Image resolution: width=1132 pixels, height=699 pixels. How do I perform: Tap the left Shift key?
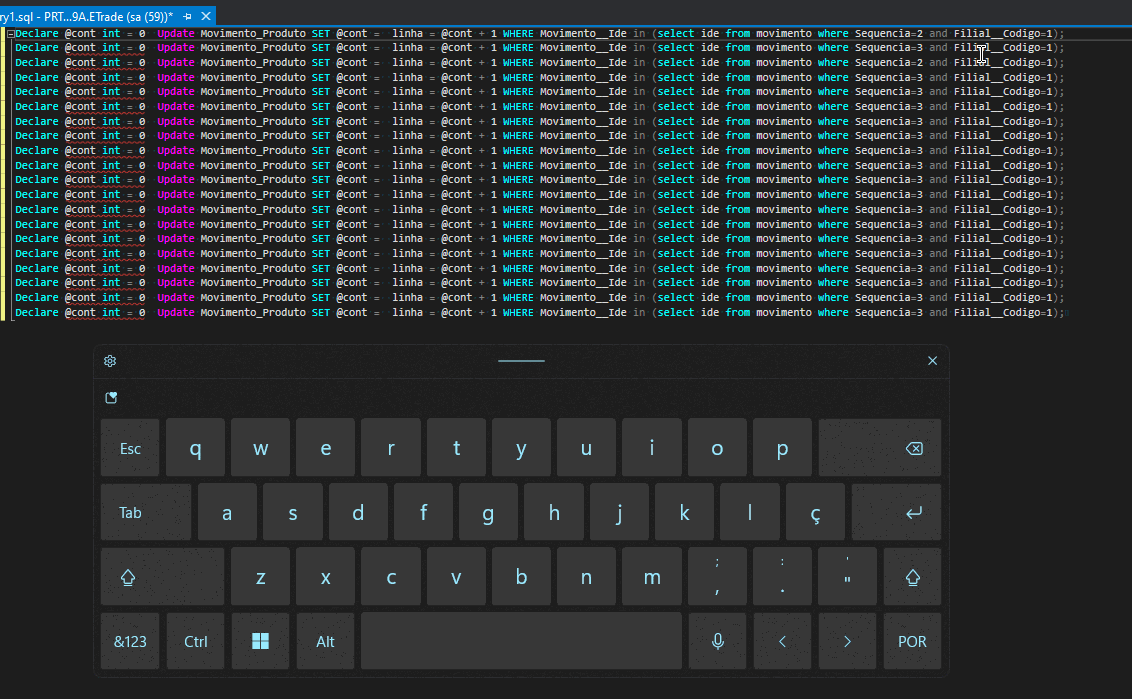tap(162, 577)
